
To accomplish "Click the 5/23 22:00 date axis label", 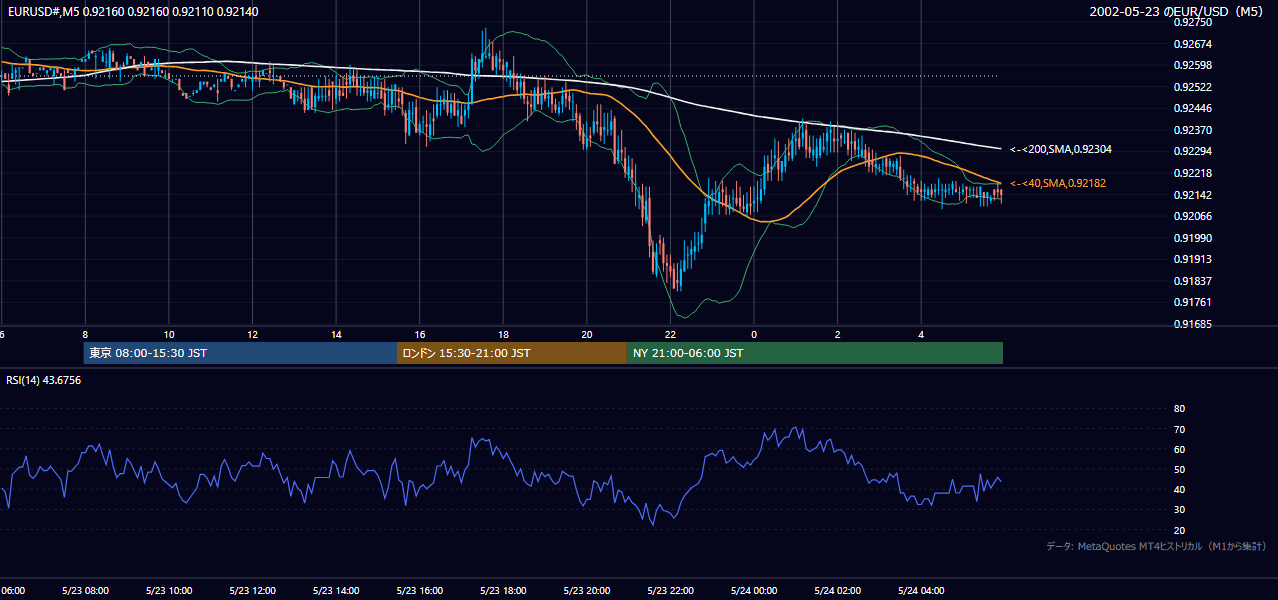I will (670, 590).
